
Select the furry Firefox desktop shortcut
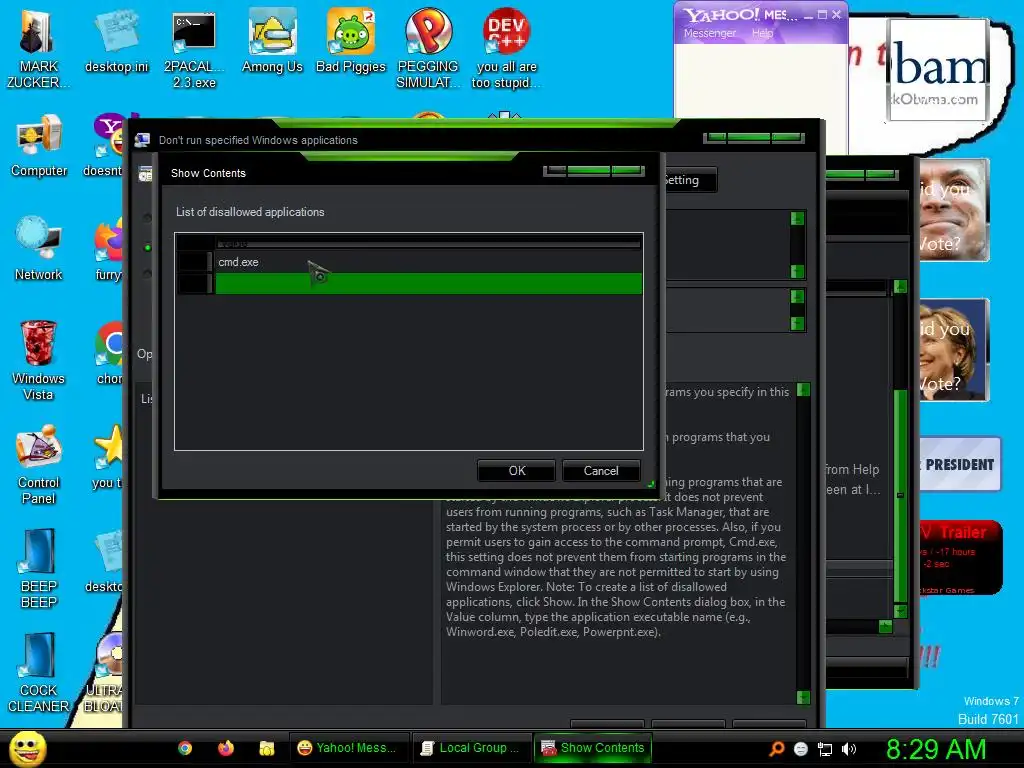109,249
